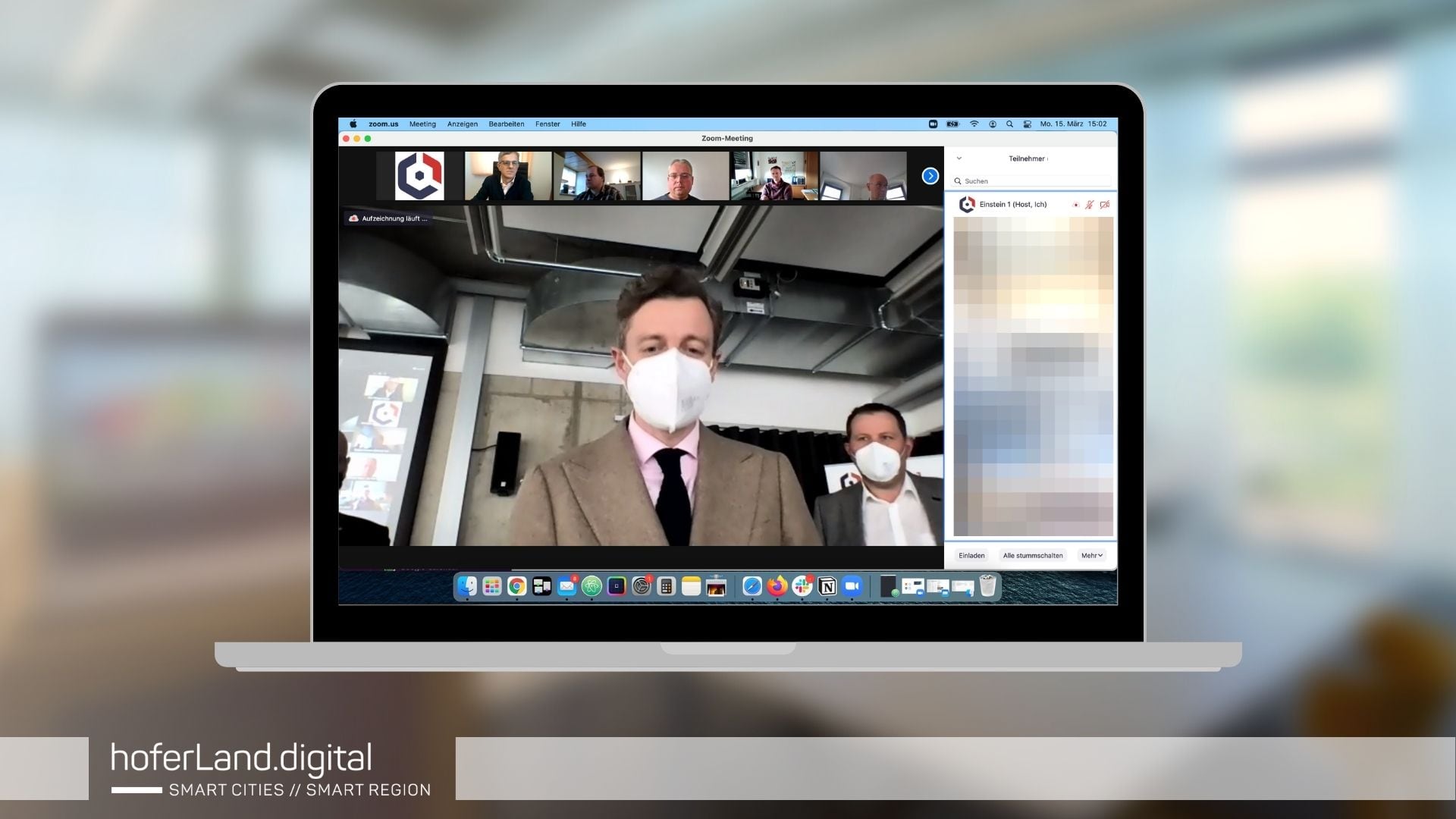
Task: Select thumbnail of man in dark suit
Action: tap(508, 176)
